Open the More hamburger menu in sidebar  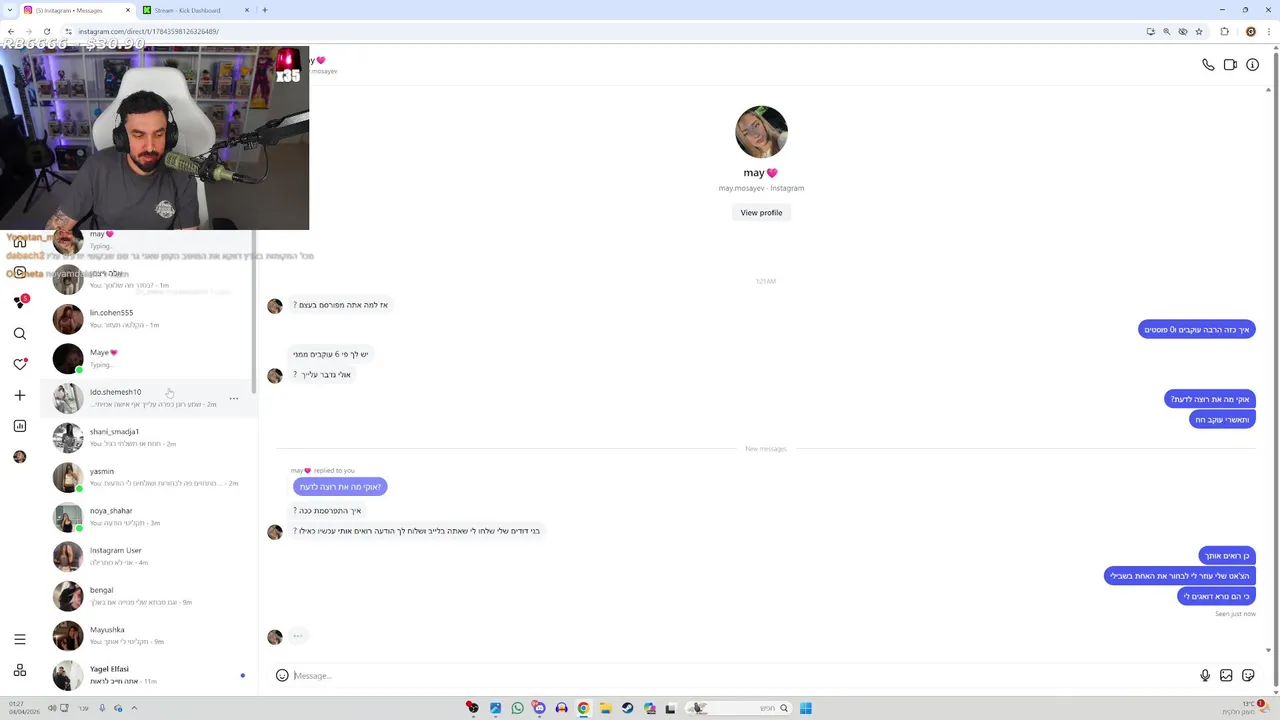[20, 639]
